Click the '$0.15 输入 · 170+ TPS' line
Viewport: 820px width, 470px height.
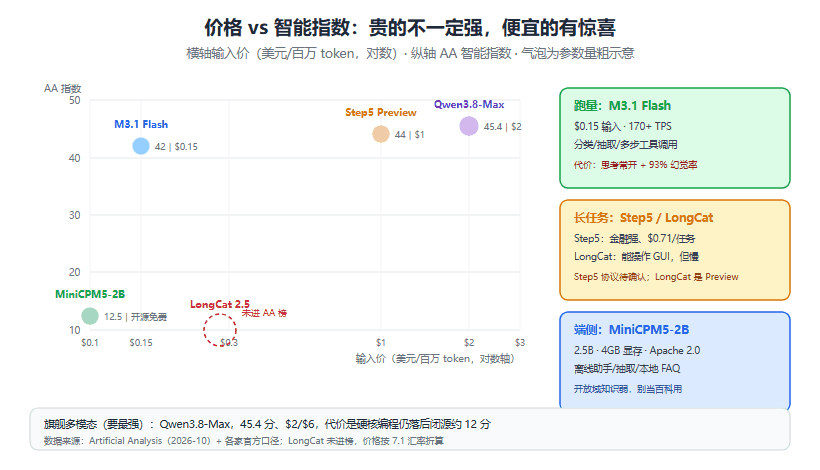(623, 126)
